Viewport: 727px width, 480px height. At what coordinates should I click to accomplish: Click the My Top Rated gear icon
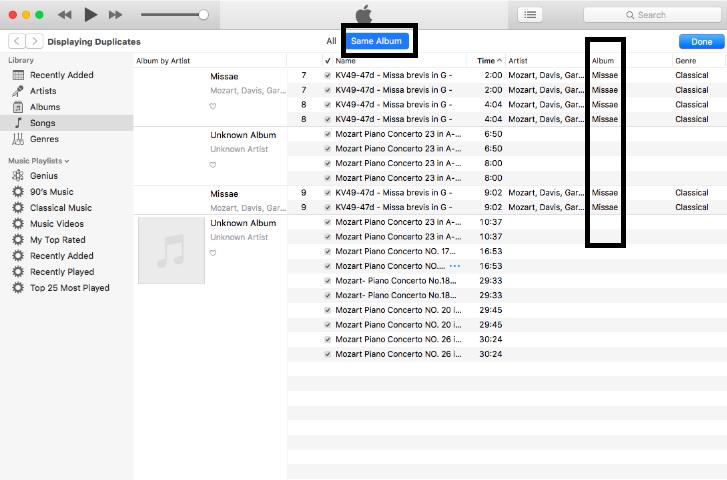point(18,240)
